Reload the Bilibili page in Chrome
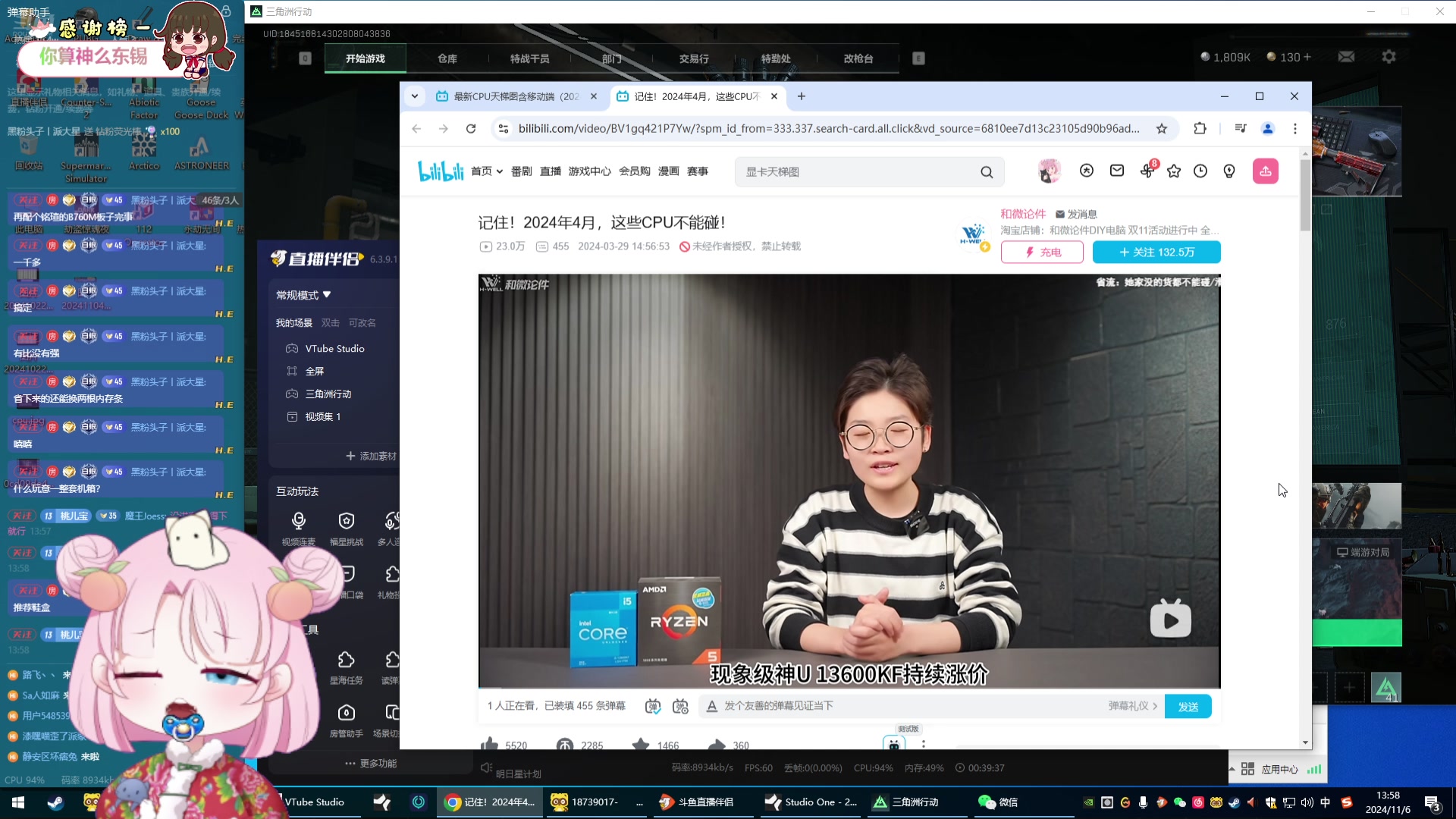The width and height of the screenshot is (1456, 819). tap(471, 129)
